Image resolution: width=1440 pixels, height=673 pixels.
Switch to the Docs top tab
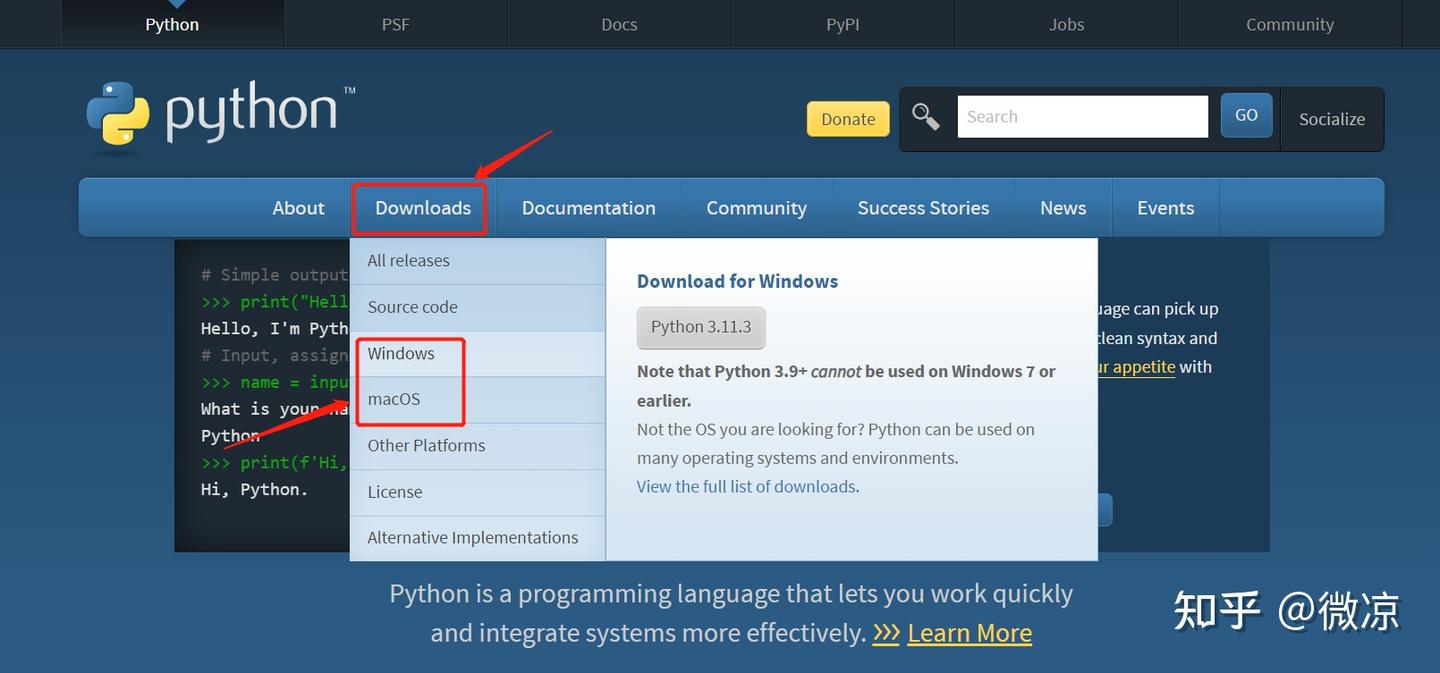pos(619,24)
